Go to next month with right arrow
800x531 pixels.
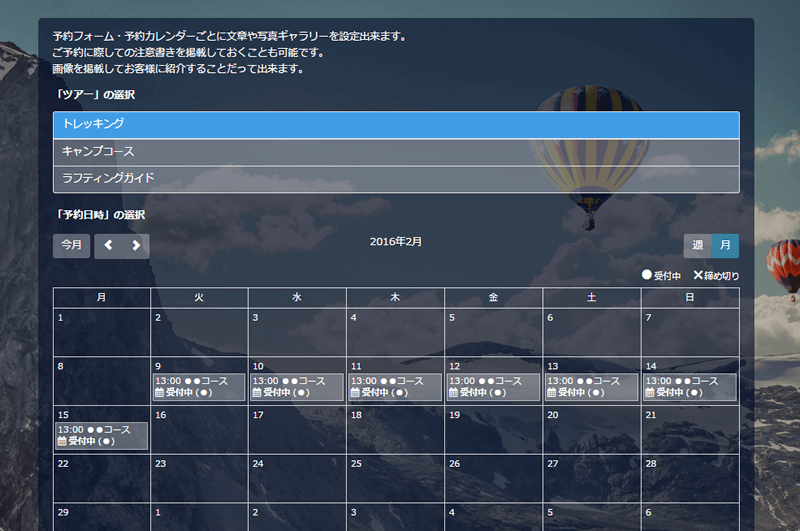coord(136,246)
